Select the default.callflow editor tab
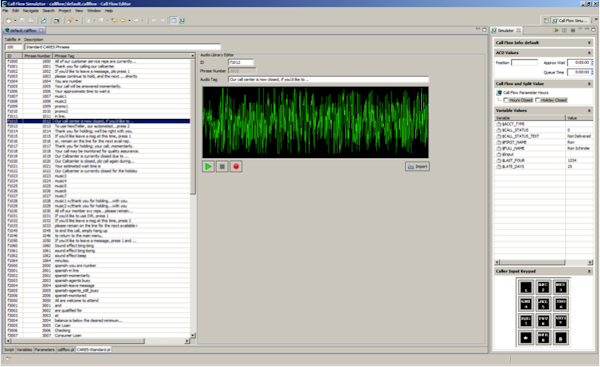 point(23,30)
